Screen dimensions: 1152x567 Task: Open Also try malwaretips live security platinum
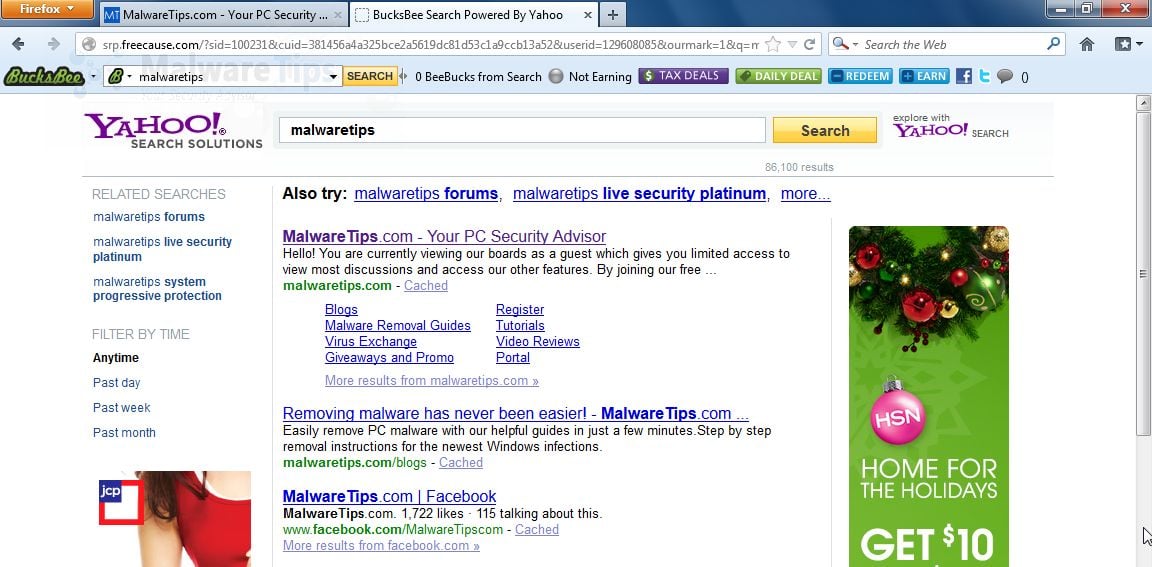(639, 194)
